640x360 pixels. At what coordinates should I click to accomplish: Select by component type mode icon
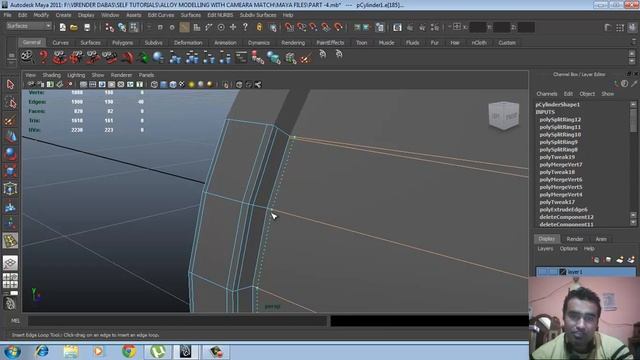(x=134, y=27)
